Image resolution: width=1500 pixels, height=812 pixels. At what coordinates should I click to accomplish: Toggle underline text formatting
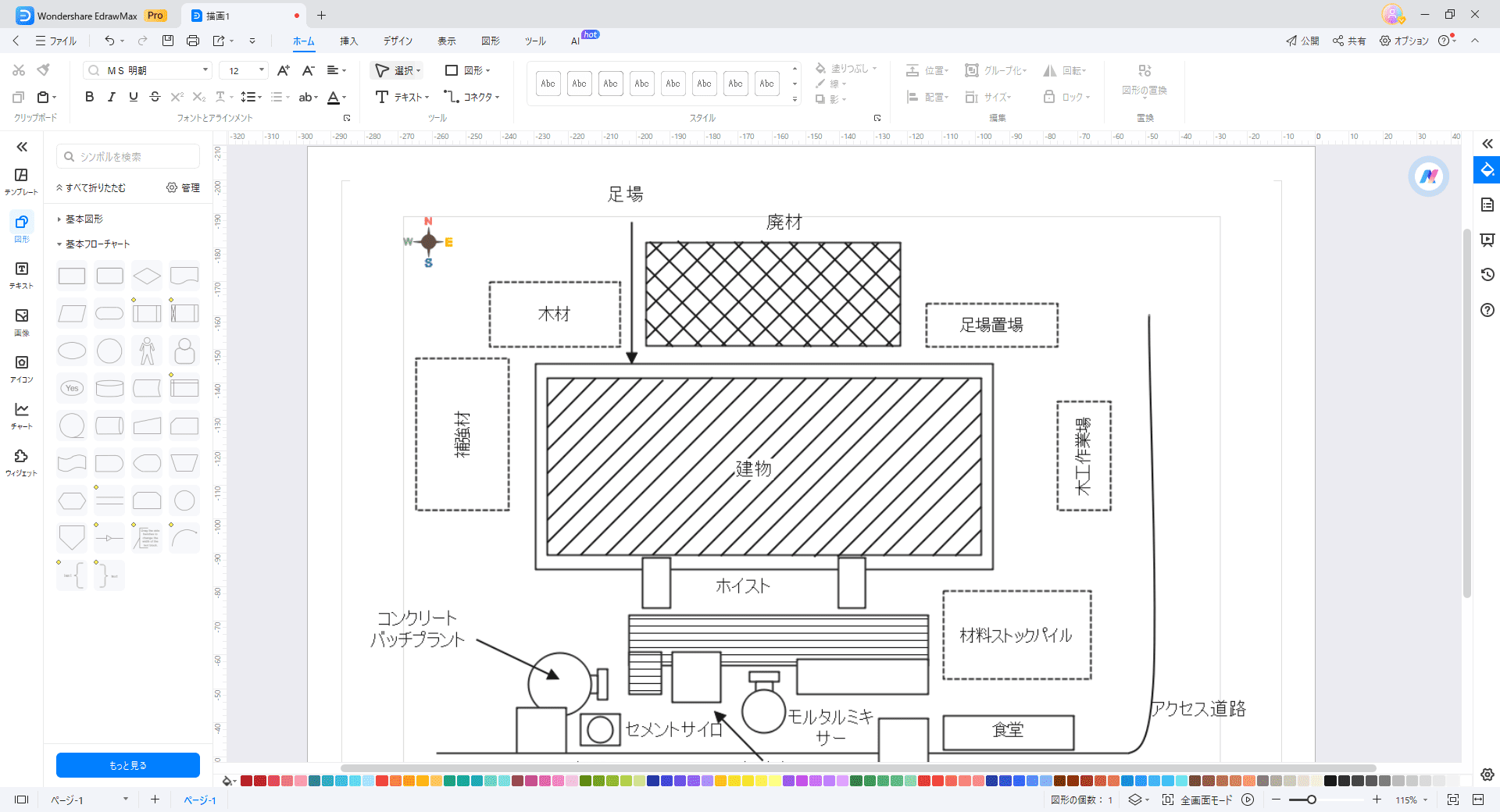click(133, 97)
